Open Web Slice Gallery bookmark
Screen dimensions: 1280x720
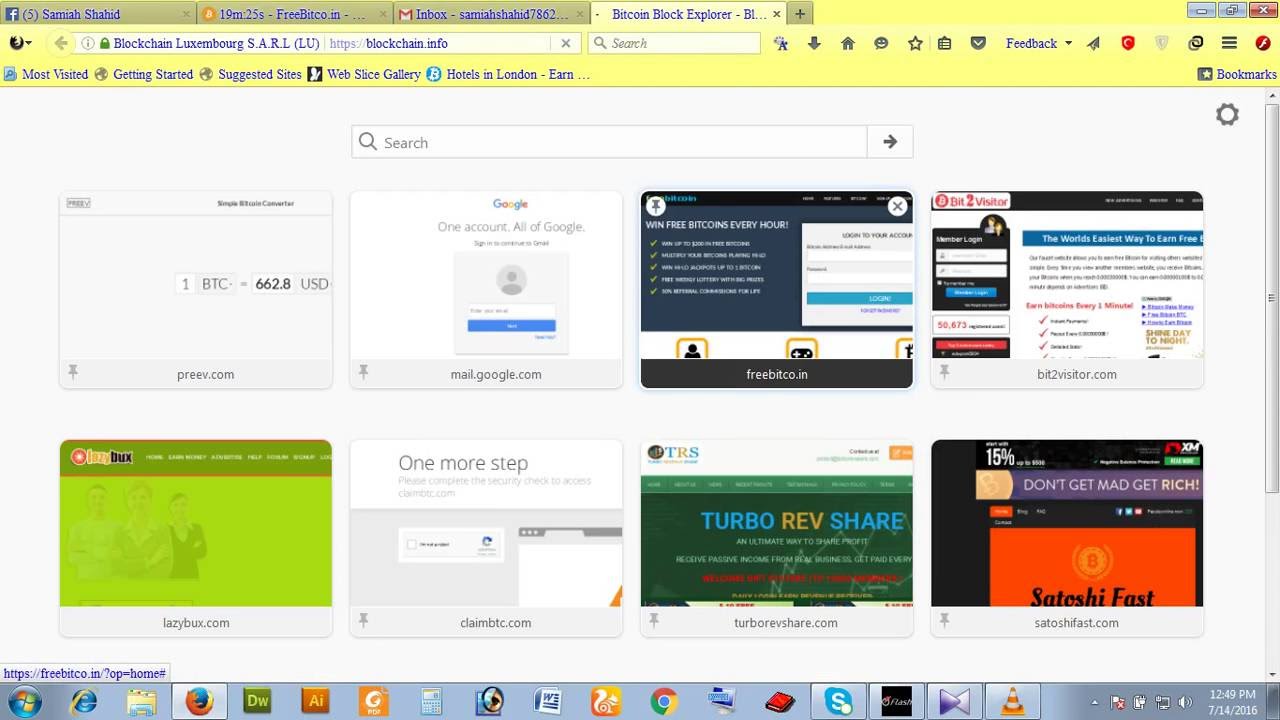365,74
